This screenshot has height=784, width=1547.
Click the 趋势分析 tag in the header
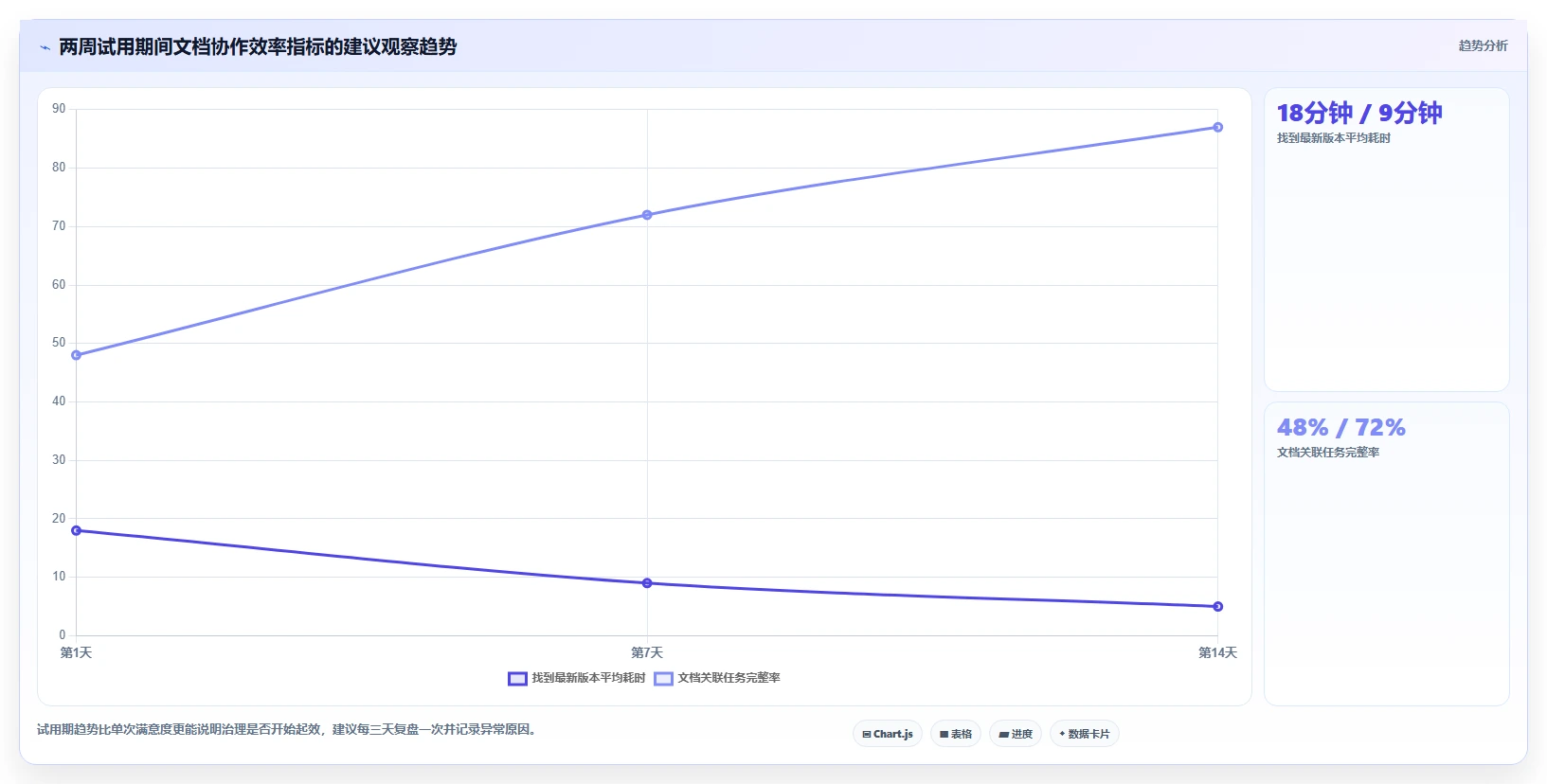point(1483,45)
